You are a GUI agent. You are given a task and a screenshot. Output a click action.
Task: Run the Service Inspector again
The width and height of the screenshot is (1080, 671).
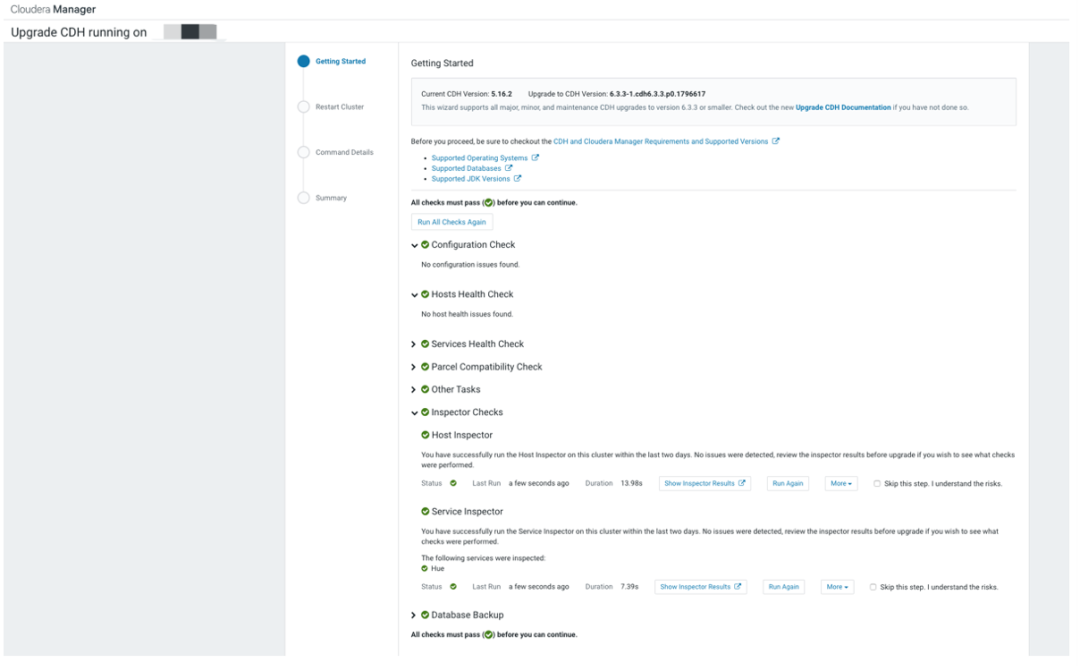click(784, 587)
